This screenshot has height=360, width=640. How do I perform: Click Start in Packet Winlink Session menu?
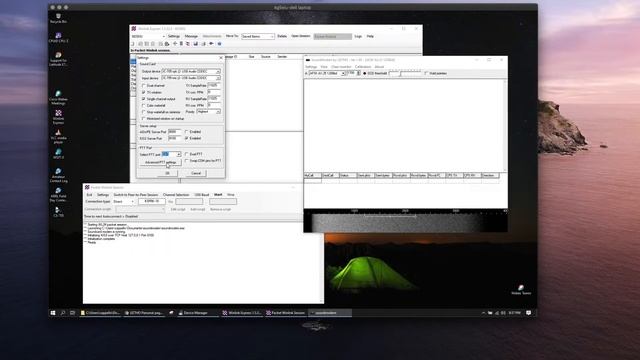(x=218, y=195)
